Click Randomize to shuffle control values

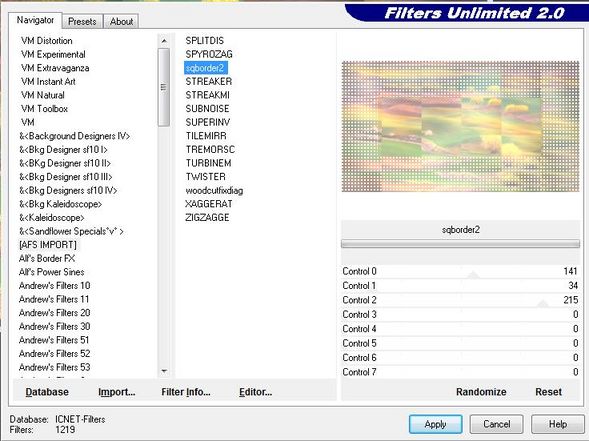[x=481, y=392]
